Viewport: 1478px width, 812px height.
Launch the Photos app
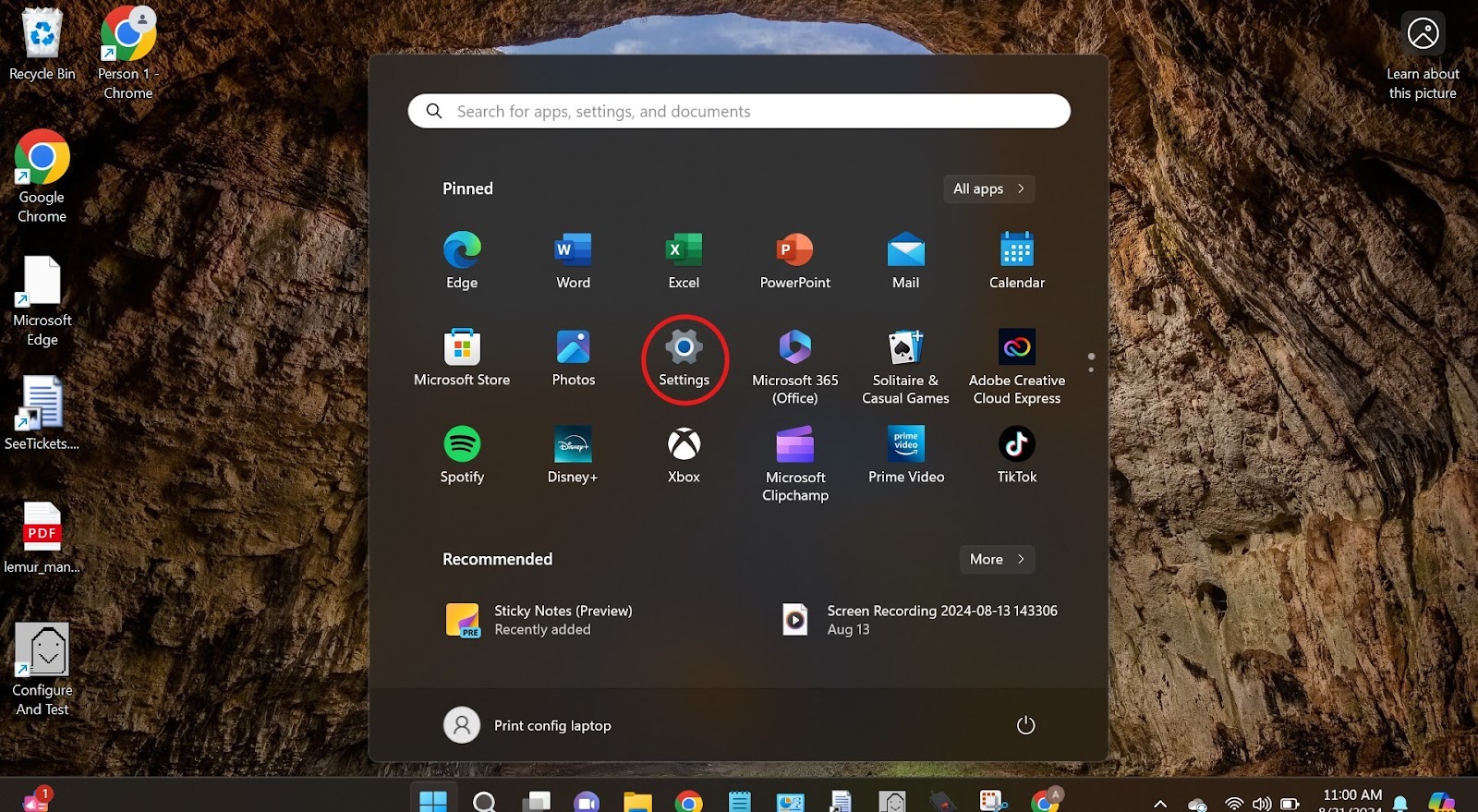pos(573,358)
